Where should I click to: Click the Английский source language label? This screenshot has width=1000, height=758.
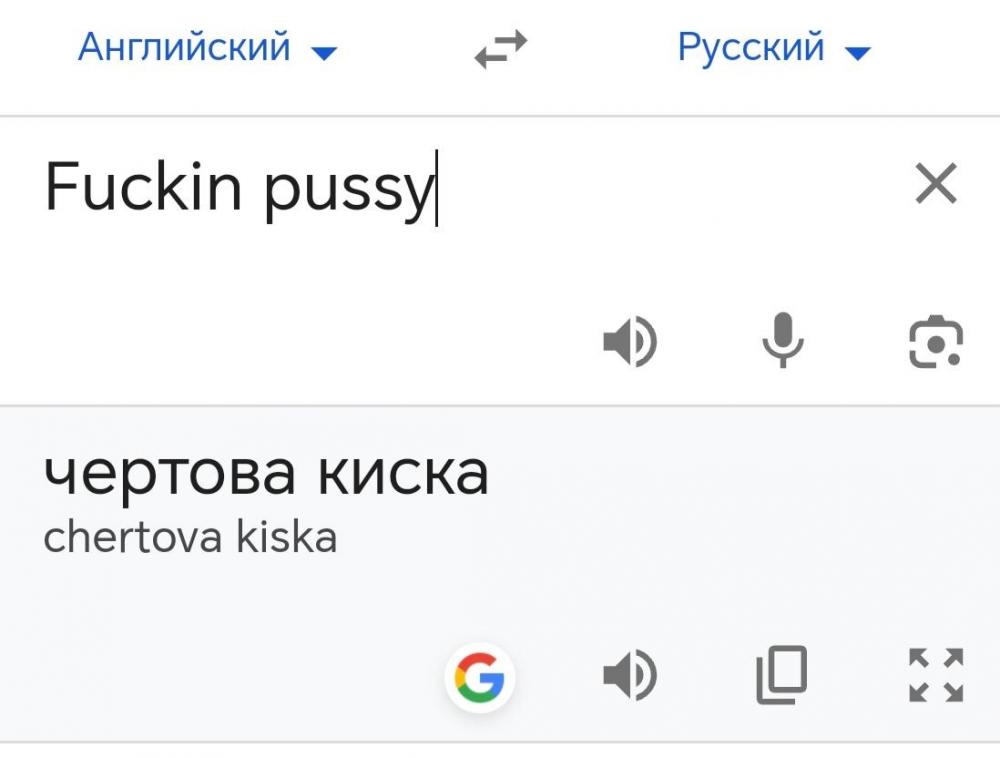pyautogui.click(x=184, y=47)
